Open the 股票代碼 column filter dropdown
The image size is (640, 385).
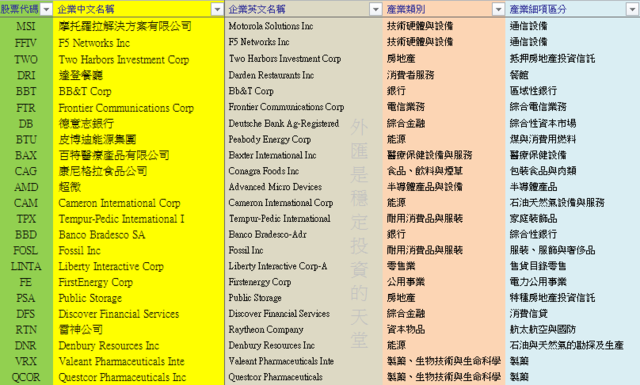[x=47, y=9]
